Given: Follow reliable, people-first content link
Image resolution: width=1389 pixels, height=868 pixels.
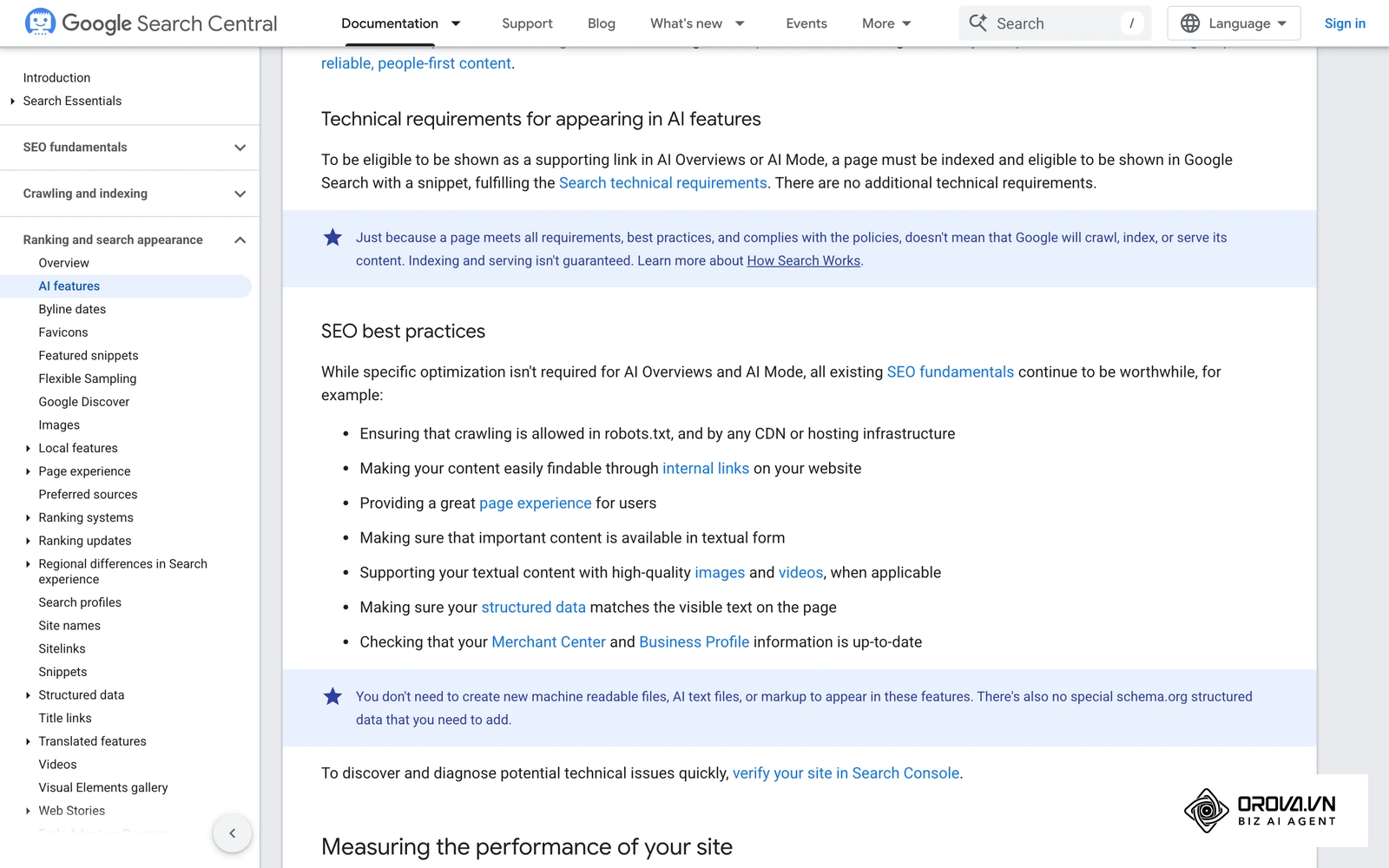Looking at the screenshot, I should 416,63.
